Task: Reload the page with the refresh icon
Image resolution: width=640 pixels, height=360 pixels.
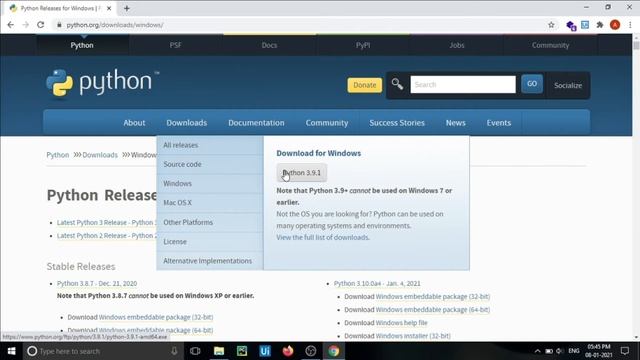Action: (40, 25)
